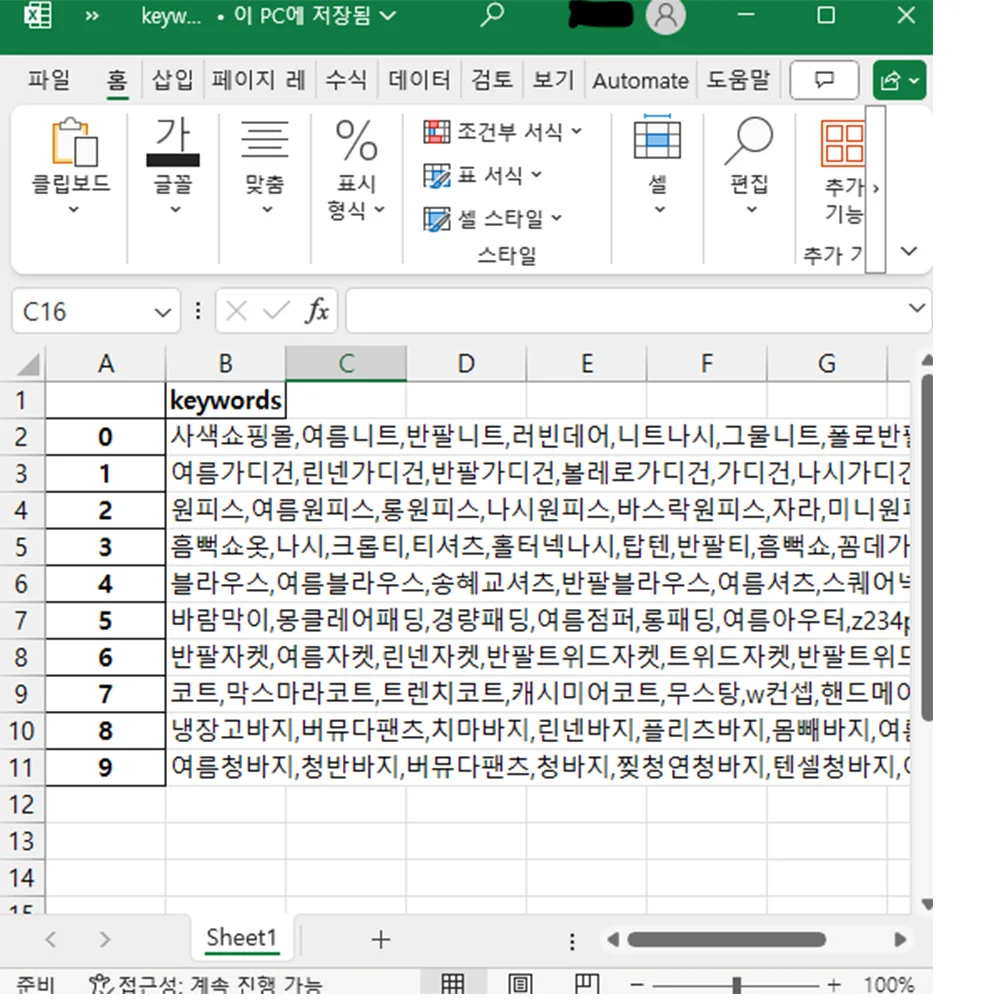Click zoom in plus button
1000x1000 pixels.
834,985
